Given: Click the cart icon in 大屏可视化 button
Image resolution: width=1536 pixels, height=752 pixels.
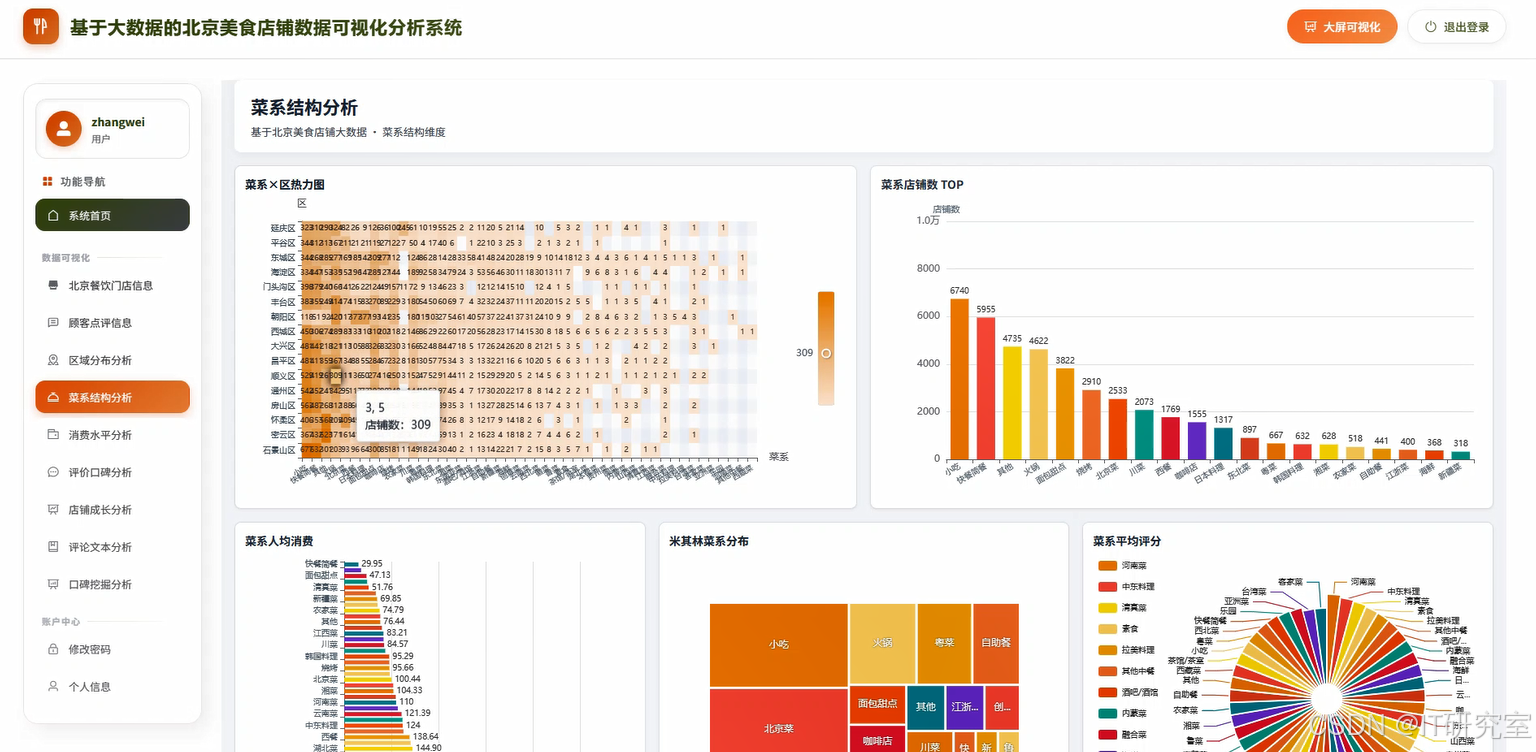Looking at the screenshot, I should coord(1308,27).
